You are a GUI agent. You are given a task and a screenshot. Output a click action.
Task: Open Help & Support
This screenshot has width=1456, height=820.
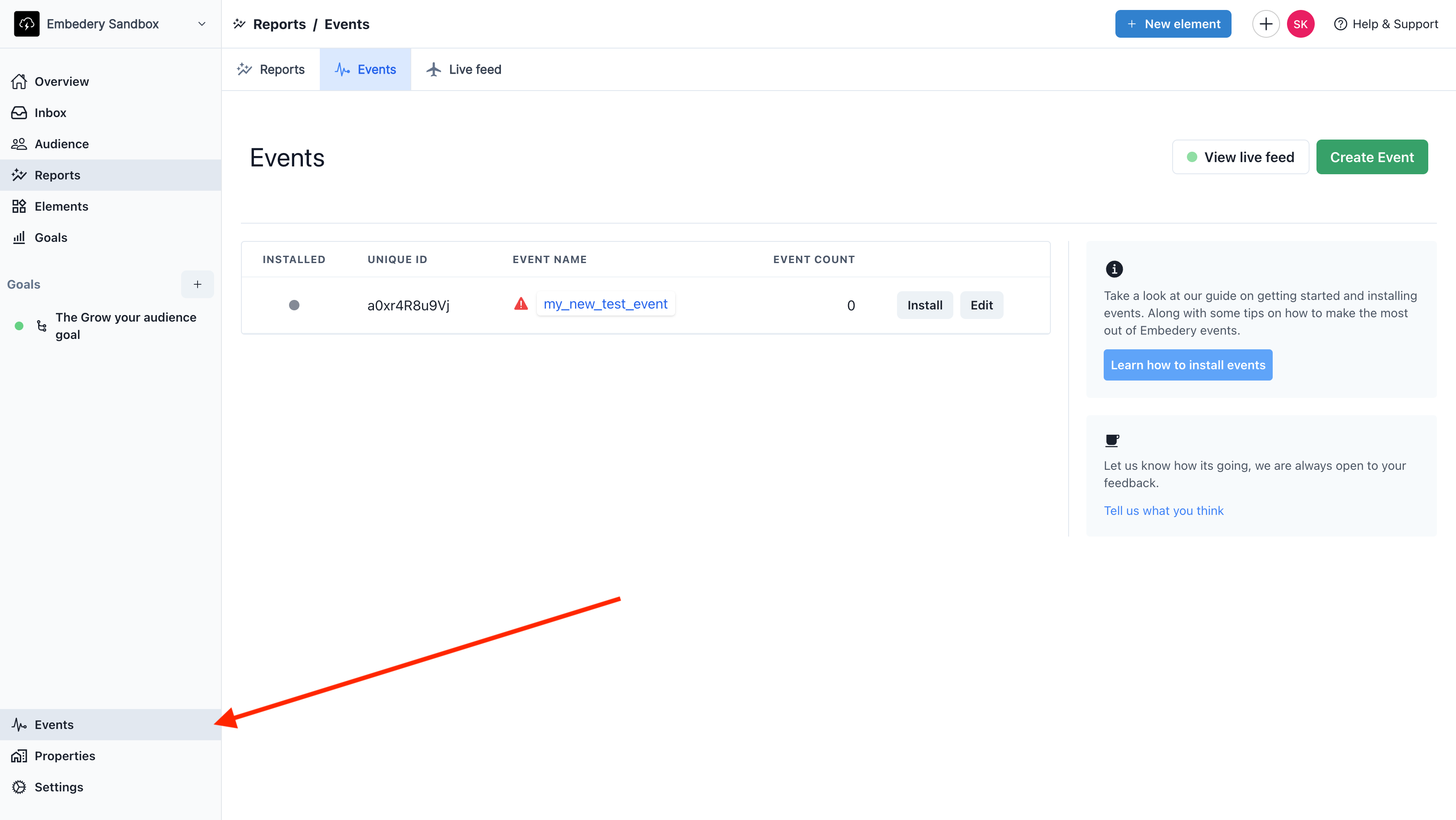[x=1386, y=24]
